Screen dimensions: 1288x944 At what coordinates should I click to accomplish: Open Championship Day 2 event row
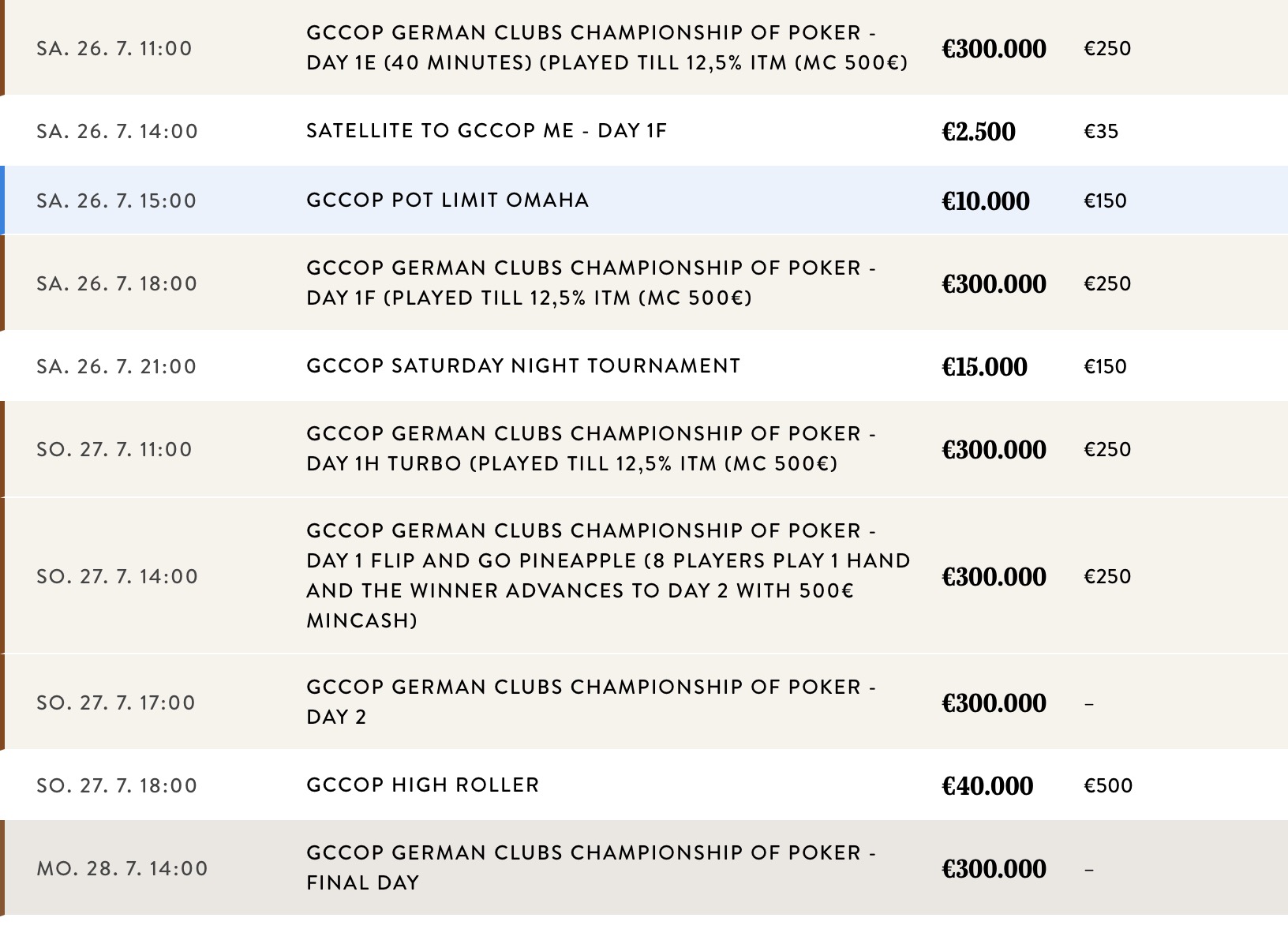tap(590, 702)
